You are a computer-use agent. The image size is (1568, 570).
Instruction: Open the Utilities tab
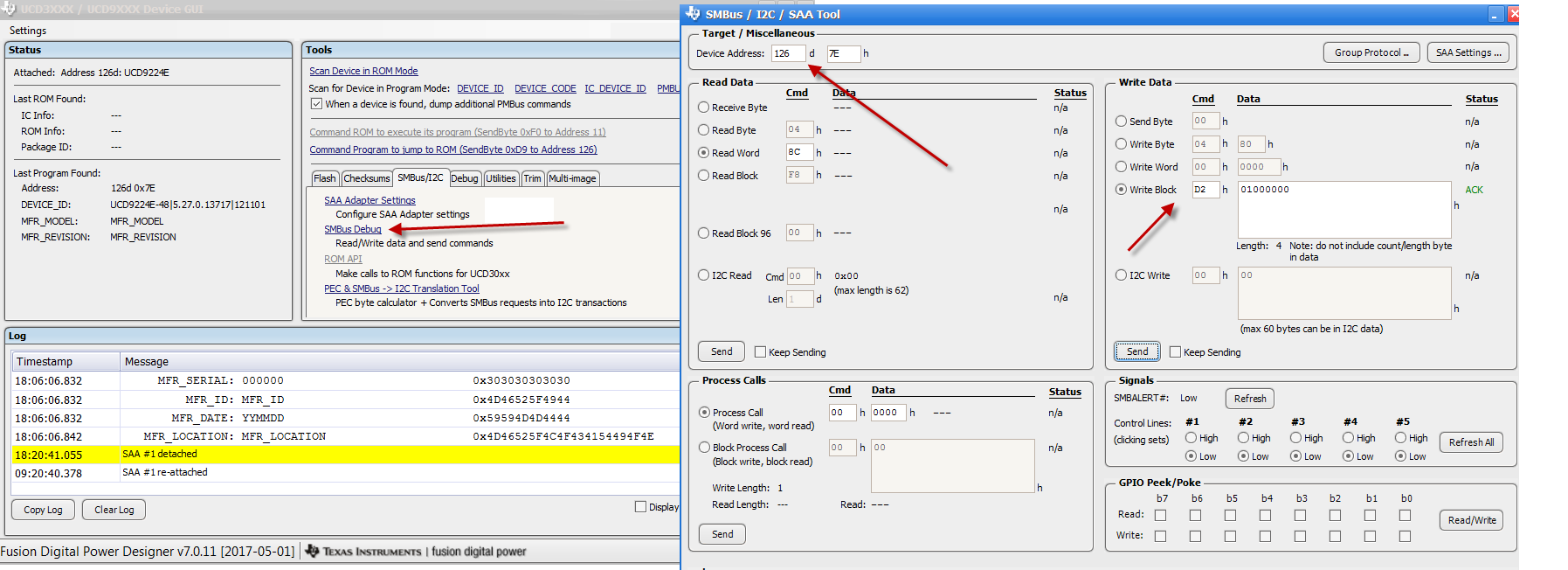point(501,178)
